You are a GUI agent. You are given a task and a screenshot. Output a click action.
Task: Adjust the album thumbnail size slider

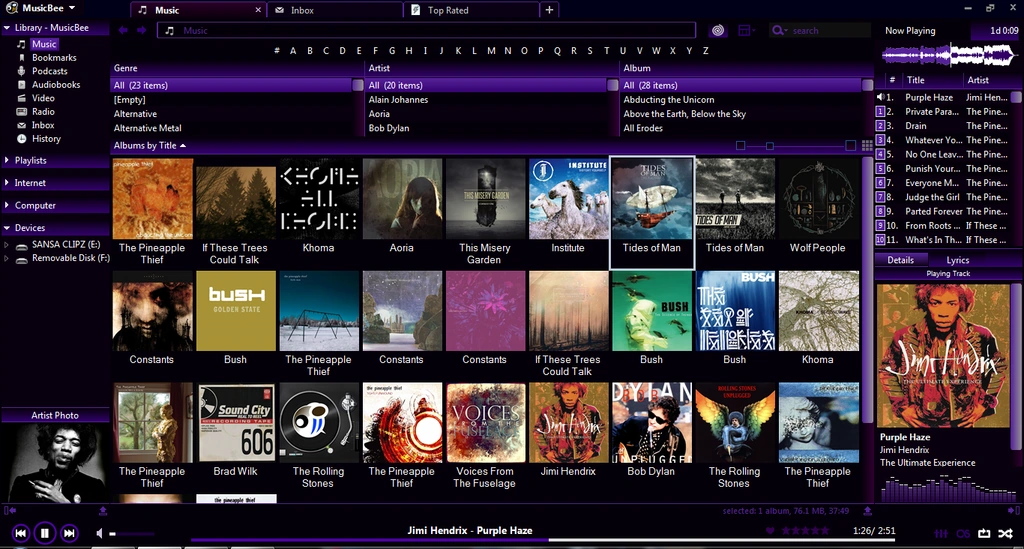pyautogui.click(x=770, y=146)
